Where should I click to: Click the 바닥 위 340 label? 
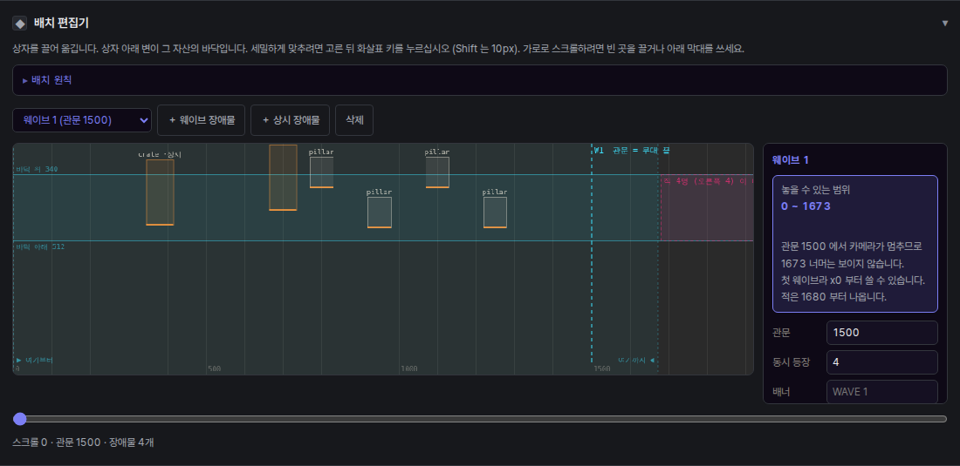tap(37, 169)
